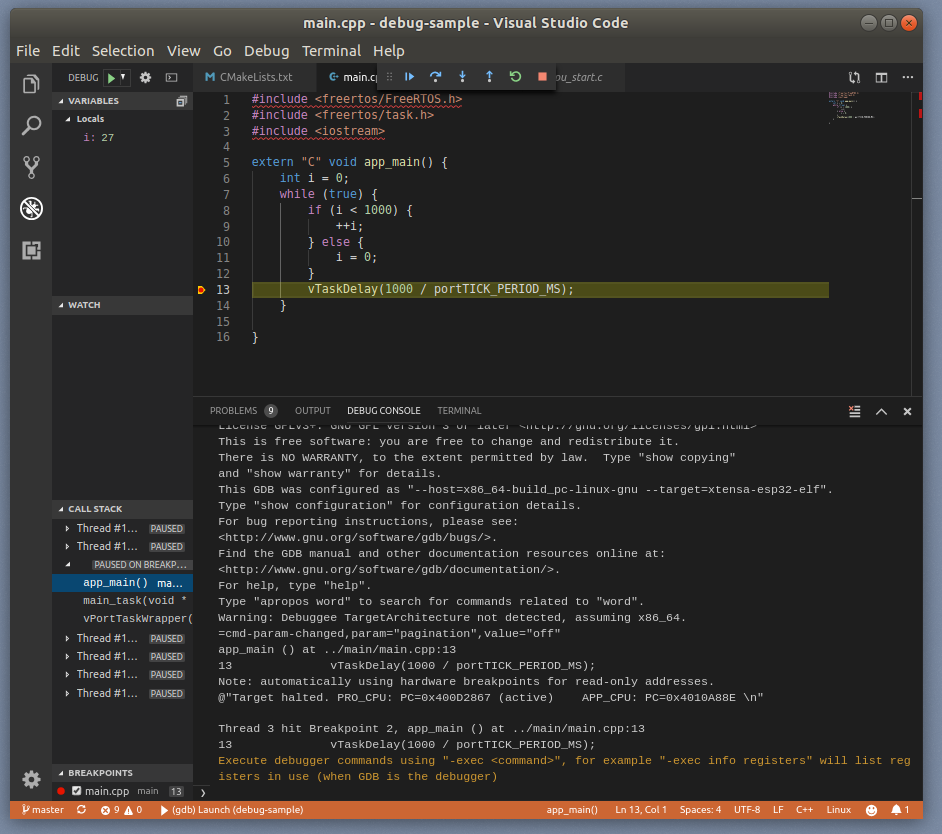Synchronize changes icon in status bar
Image resolution: width=942 pixels, height=834 pixels.
[81, 810]
